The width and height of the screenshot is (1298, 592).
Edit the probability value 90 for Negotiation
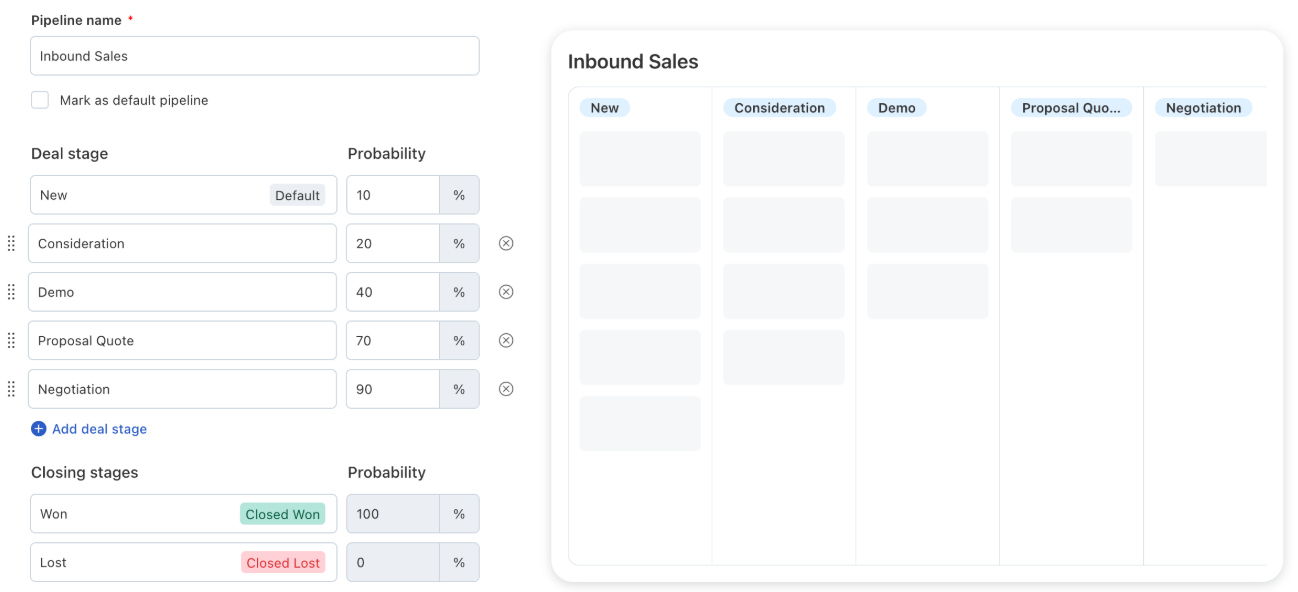tap(393, 389)
